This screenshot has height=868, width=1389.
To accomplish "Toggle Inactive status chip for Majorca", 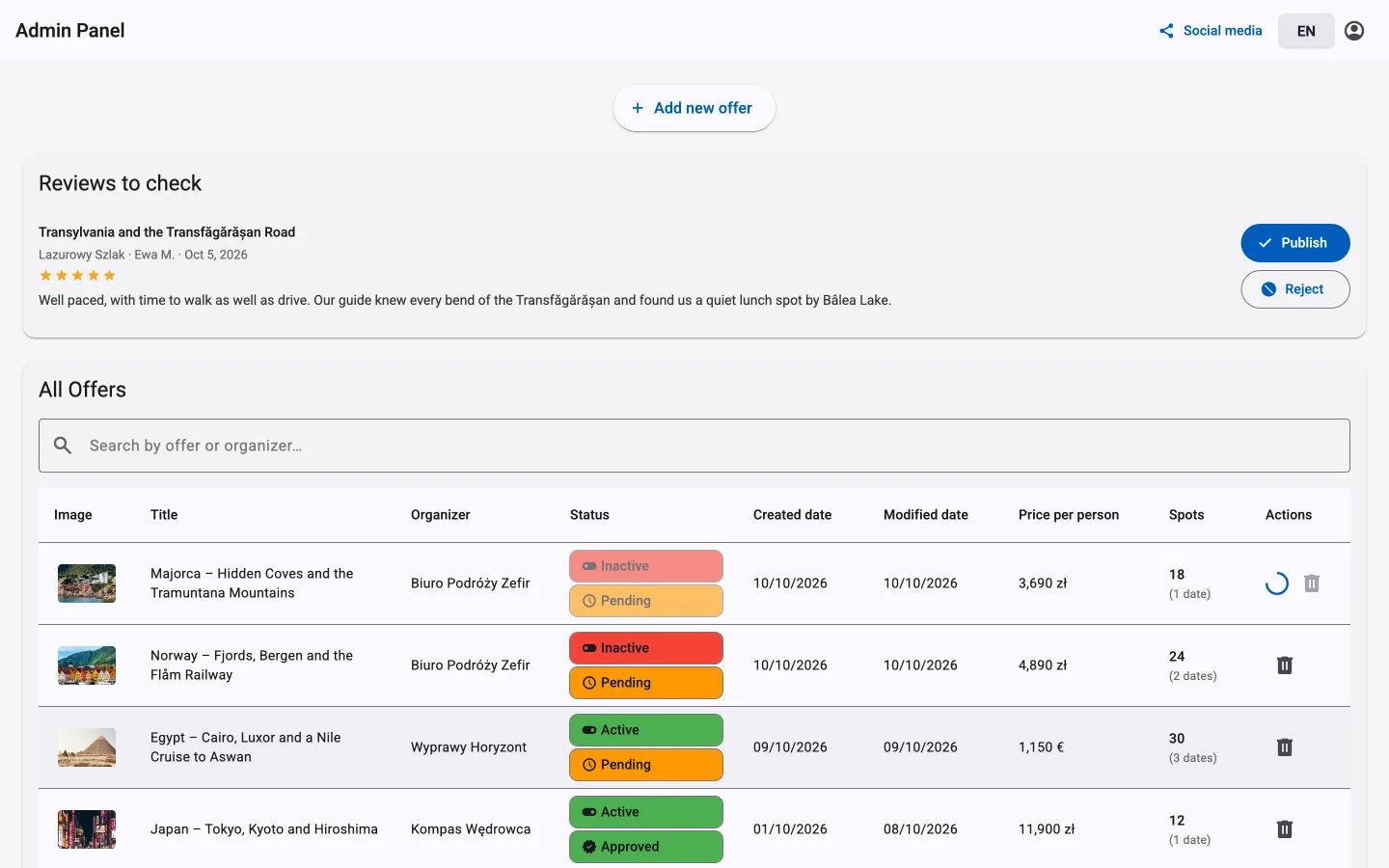I will (646, 566).
